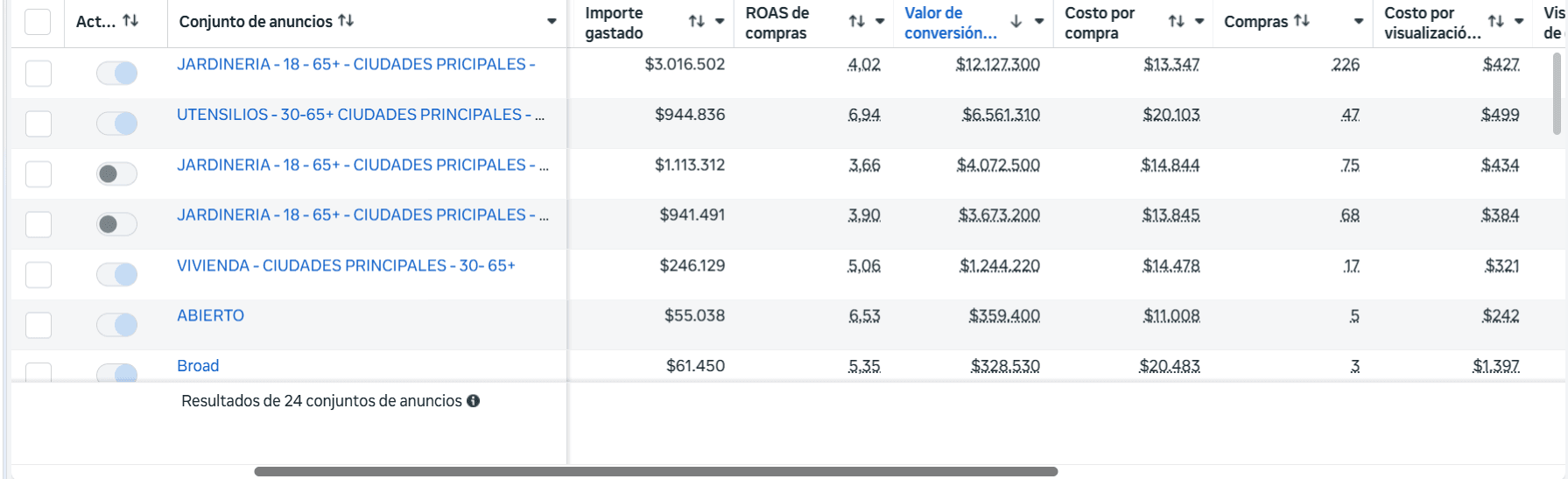Viewport: 1568px width, 479px height.
Task: Click the vertical scrollbar at table right
Action: (1557, 93)
